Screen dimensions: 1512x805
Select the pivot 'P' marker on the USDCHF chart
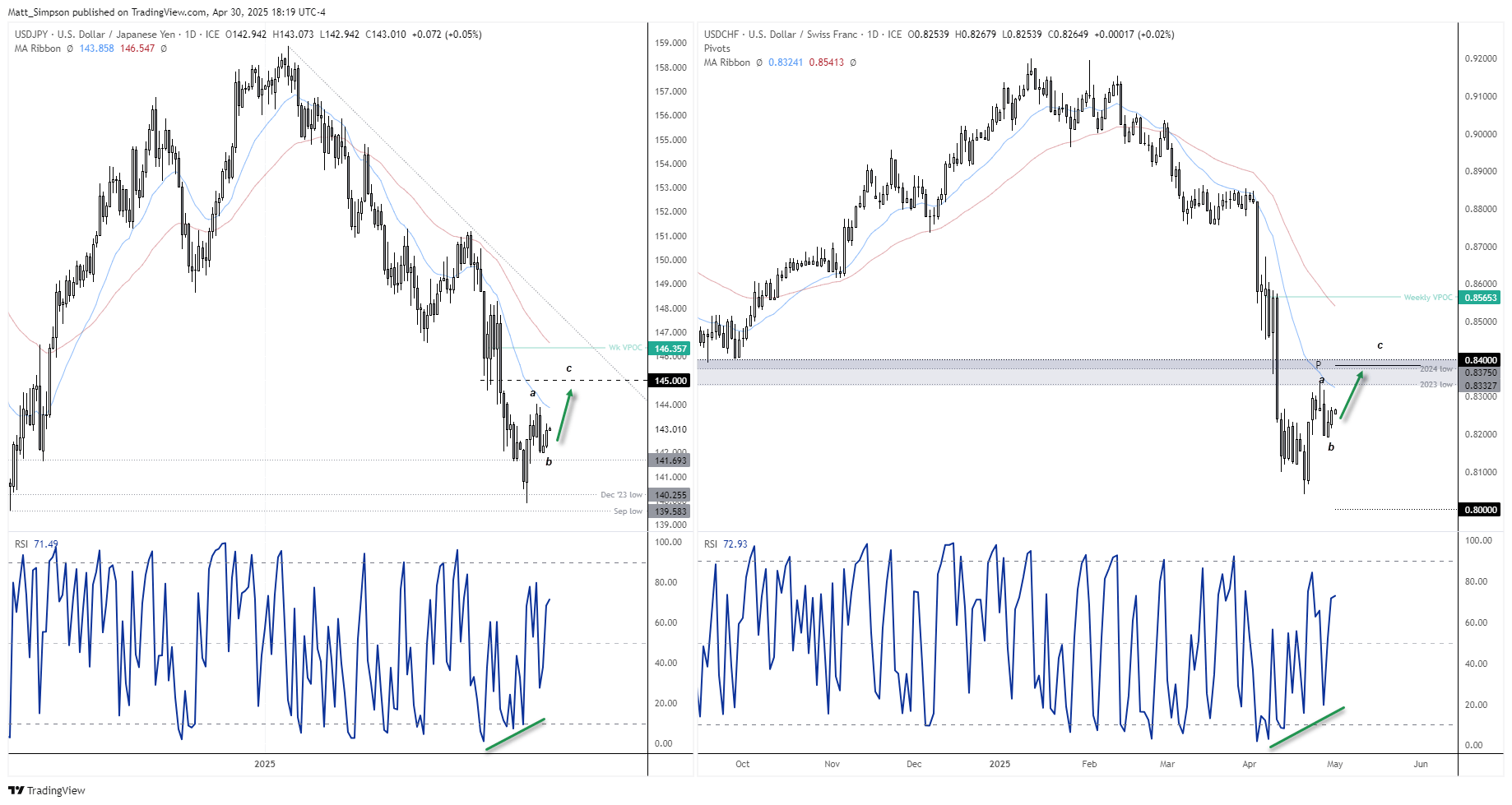(1318, 364)
